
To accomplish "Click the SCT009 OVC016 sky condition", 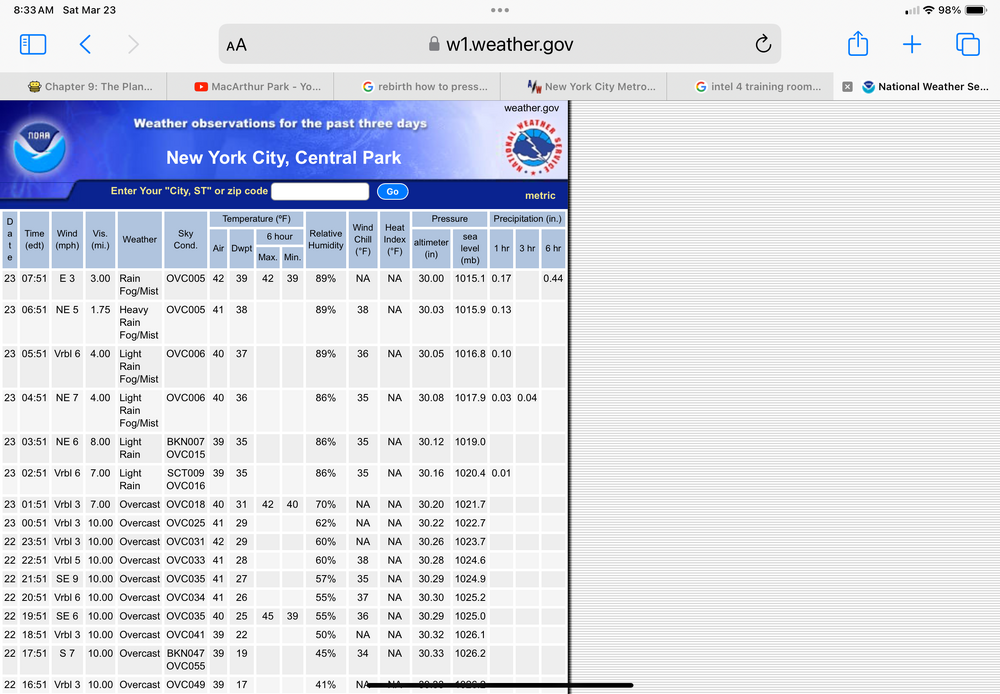I will 186,479.
